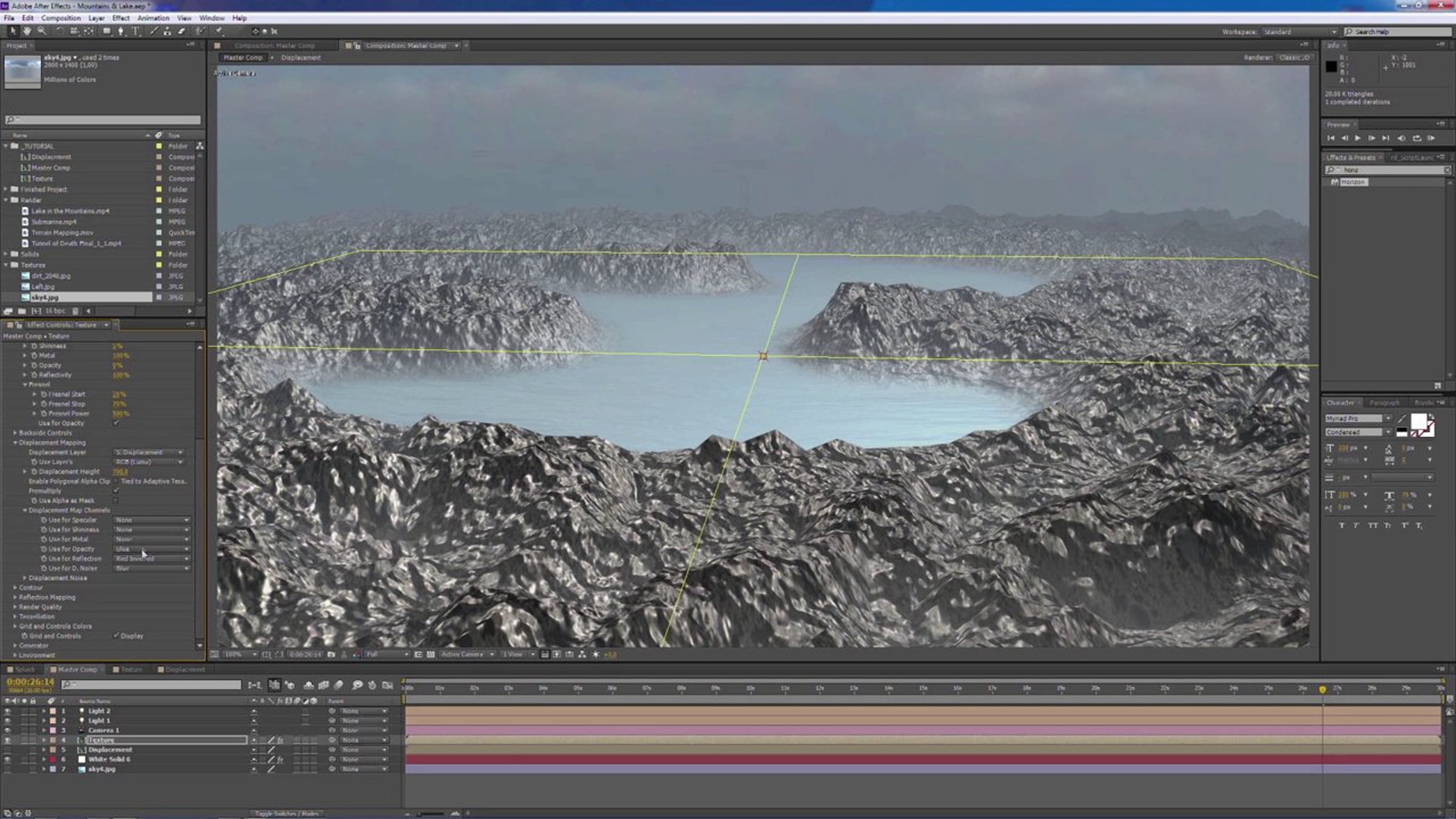Select the Eraser tool
The height and width of the screenshot is (819, 1456).
pos(181,31)
